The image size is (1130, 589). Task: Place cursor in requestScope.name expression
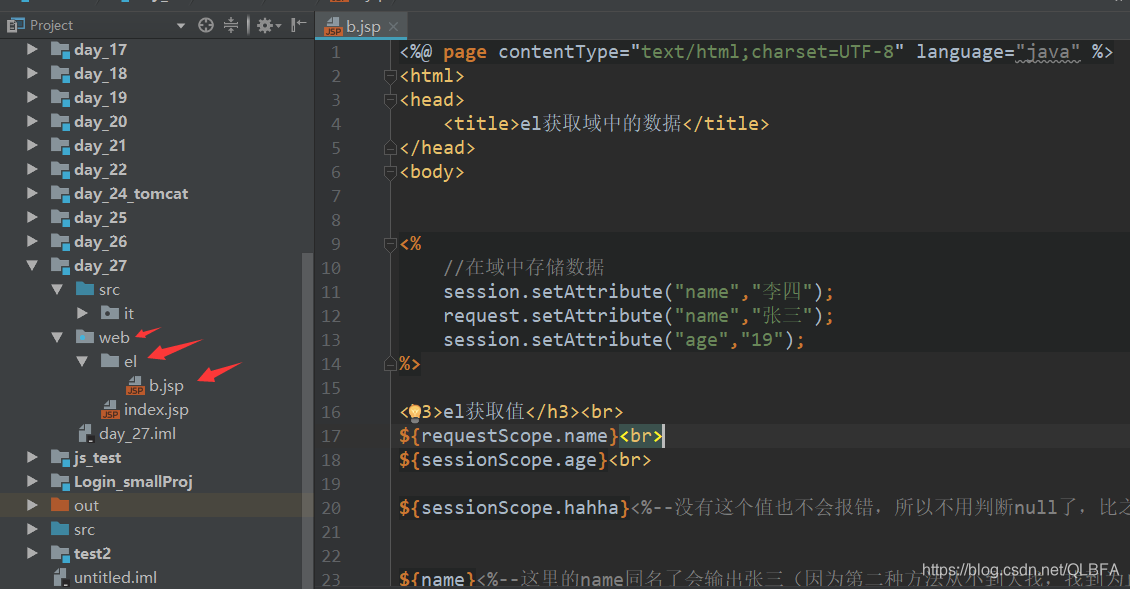tap(509, 435)
